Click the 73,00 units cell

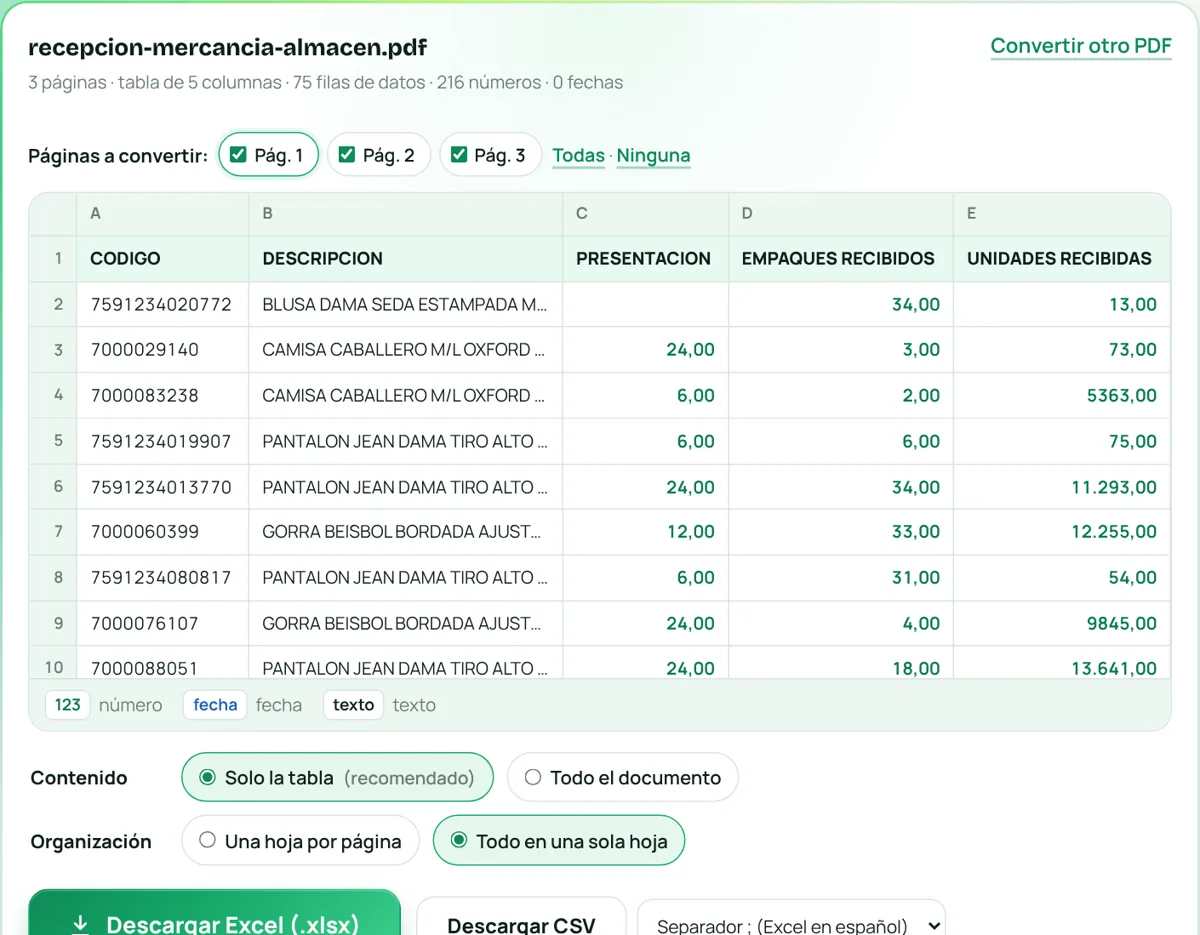tap(1062, 350)
